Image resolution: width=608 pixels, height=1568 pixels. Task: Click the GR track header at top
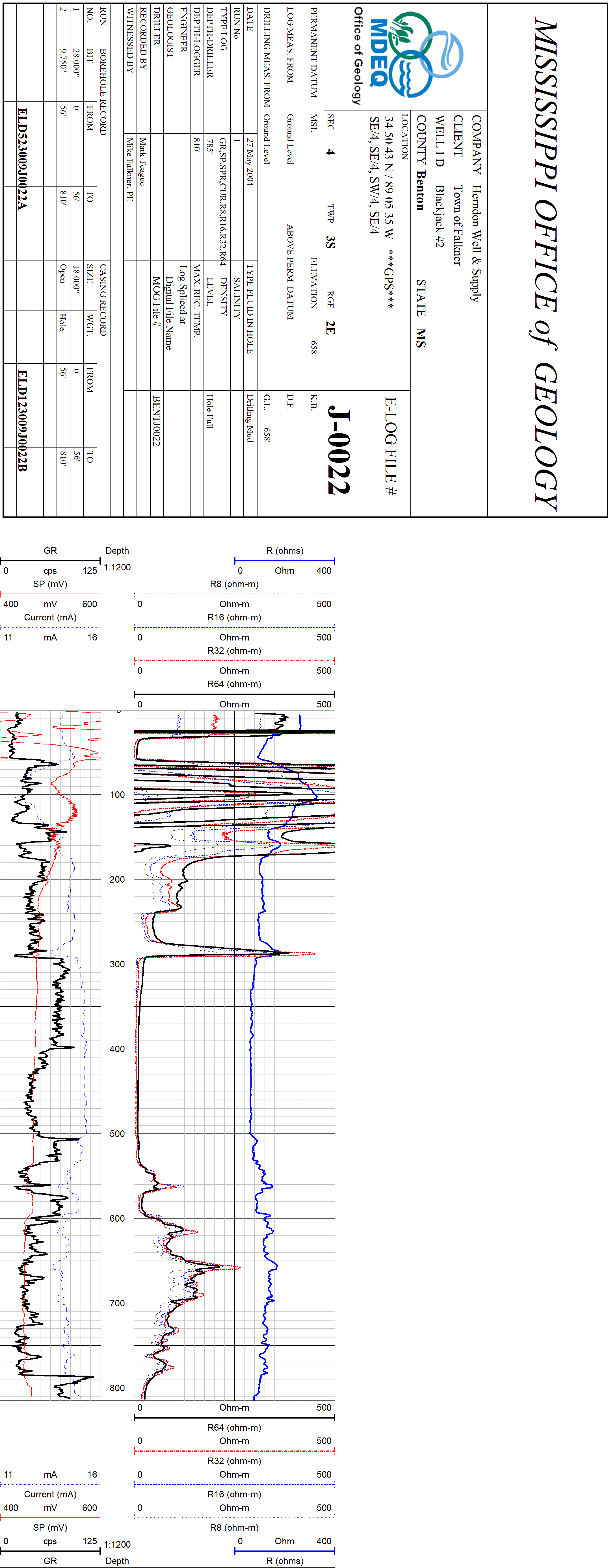[x=50, y=550]
